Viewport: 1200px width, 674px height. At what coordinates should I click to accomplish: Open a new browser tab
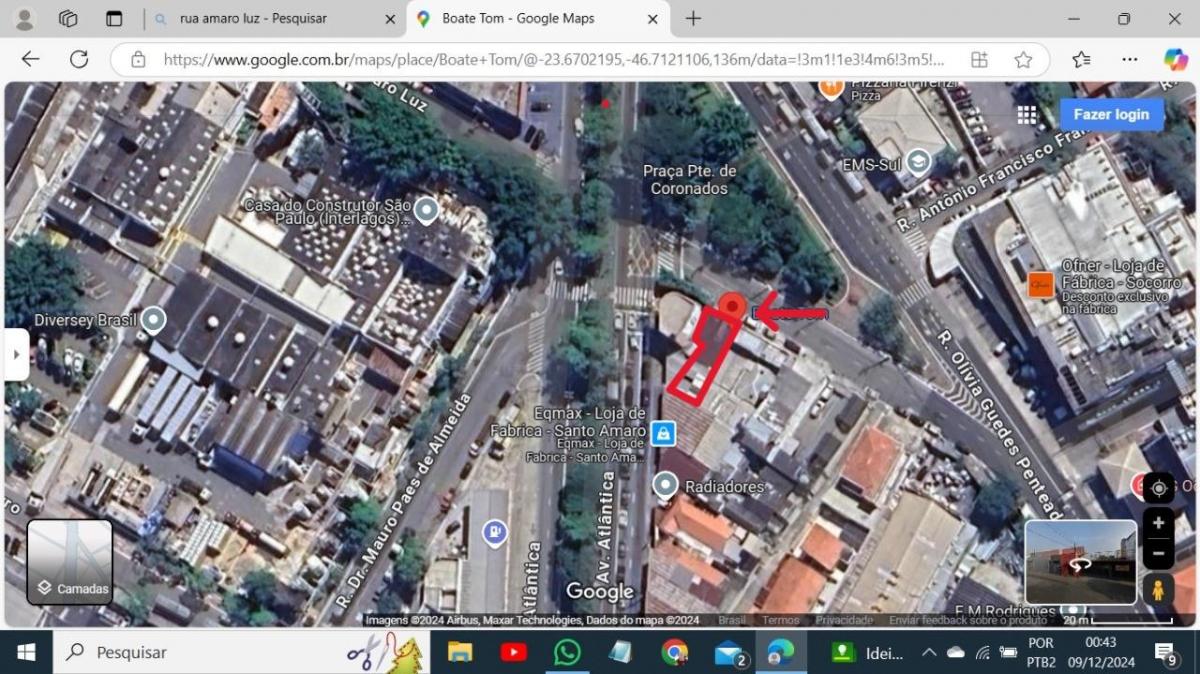693,19
